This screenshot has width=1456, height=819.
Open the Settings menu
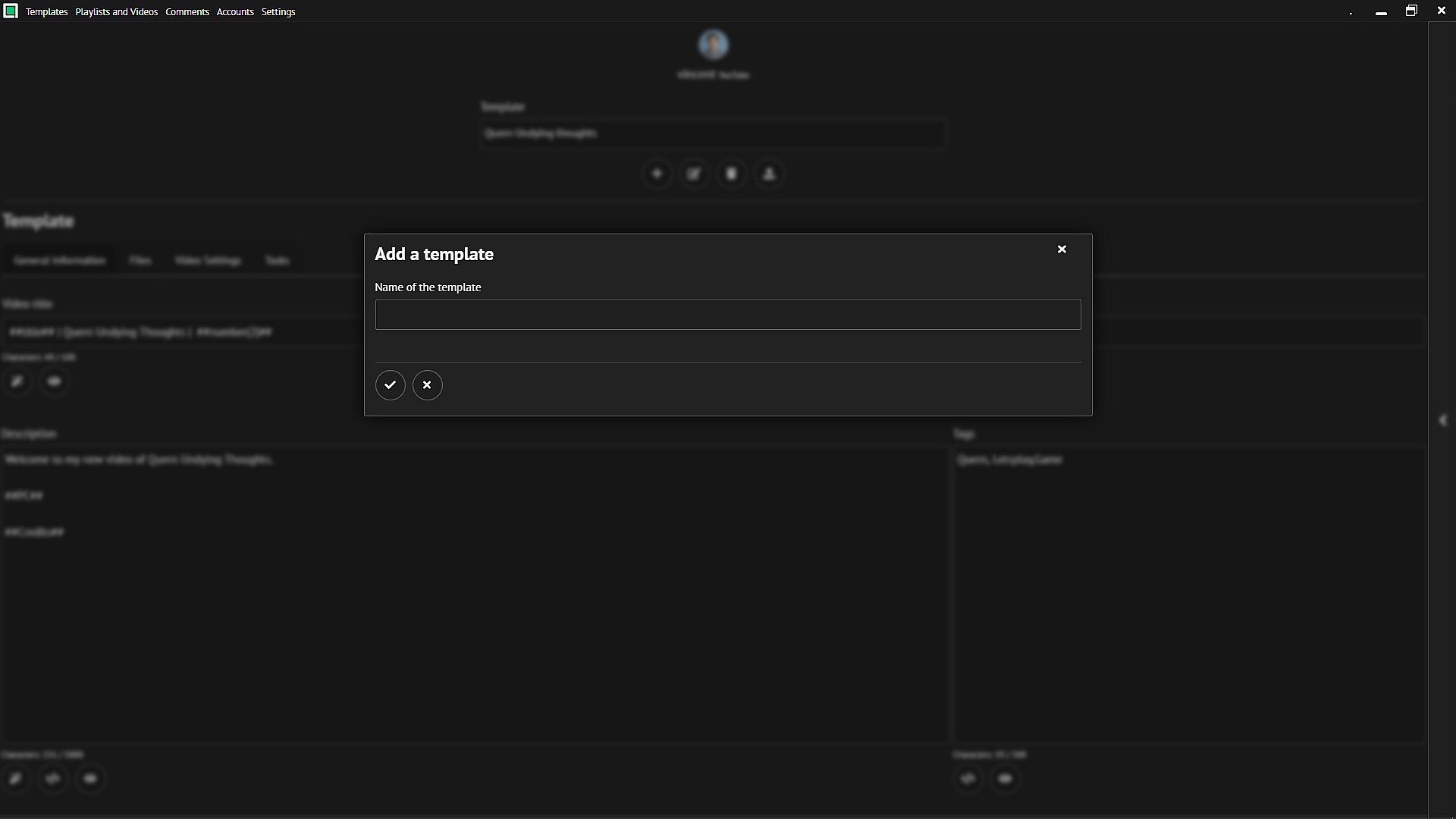[x=278, y=12]
